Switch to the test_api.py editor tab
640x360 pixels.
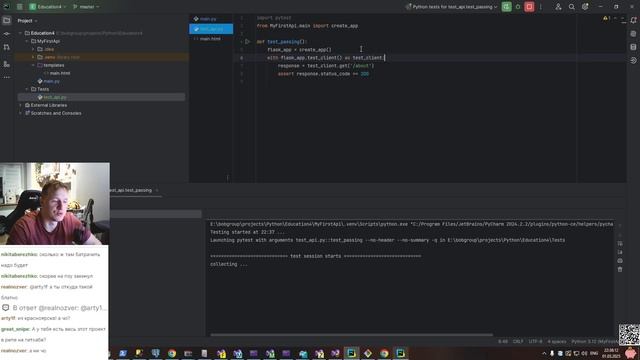click(211, 29)
